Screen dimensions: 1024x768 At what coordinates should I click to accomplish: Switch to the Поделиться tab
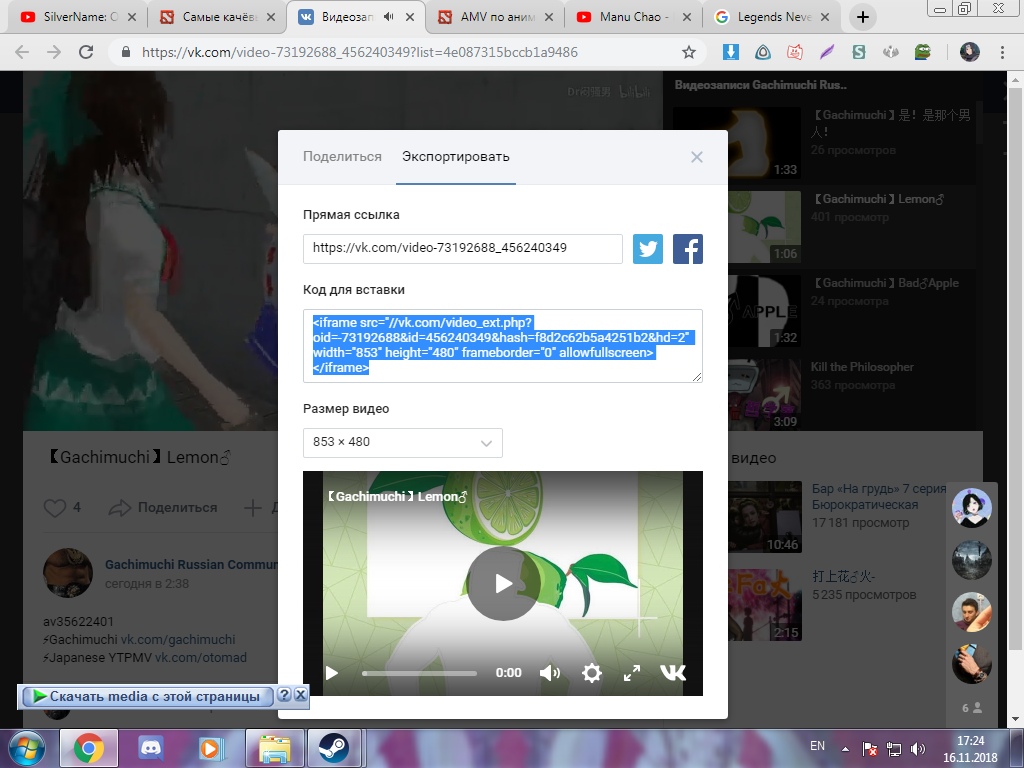coord(342,157)
